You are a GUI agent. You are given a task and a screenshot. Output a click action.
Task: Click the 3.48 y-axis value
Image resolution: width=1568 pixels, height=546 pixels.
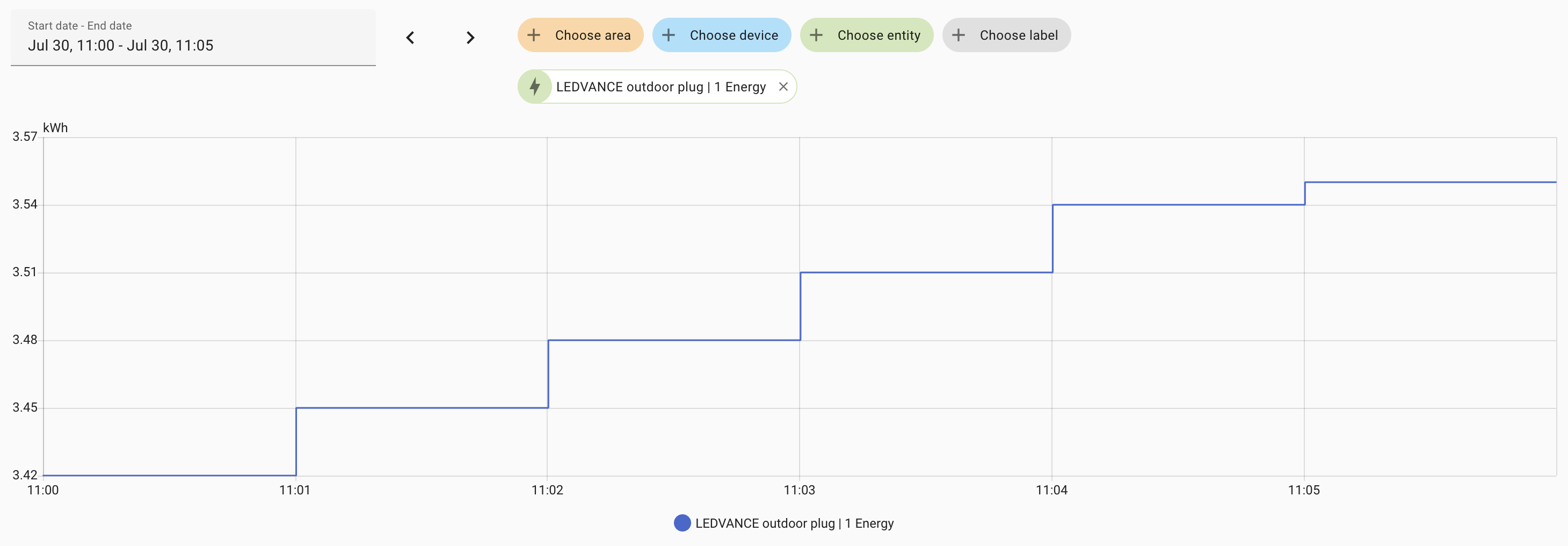click(25, 340)
